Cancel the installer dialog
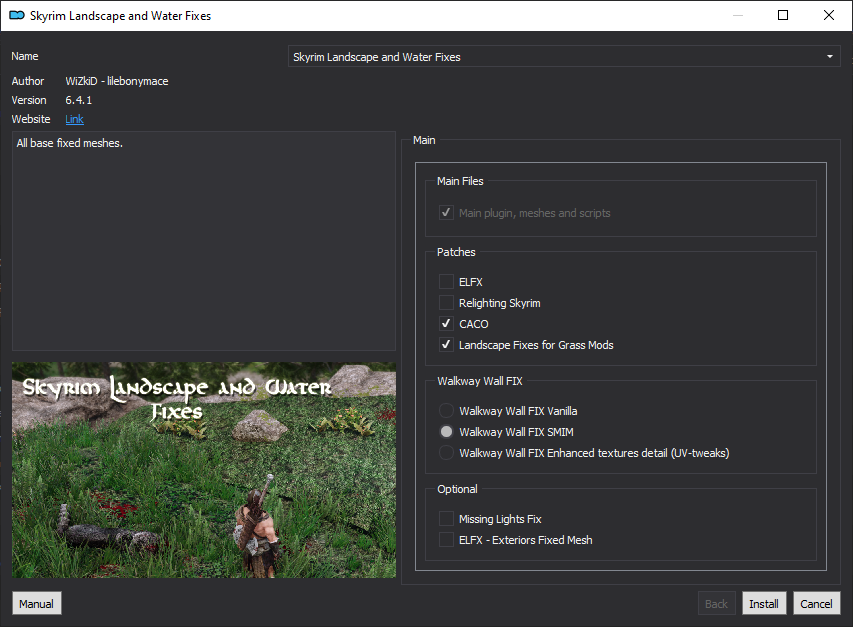Viewport: 853px width, 627px height. tap(816, 604)
